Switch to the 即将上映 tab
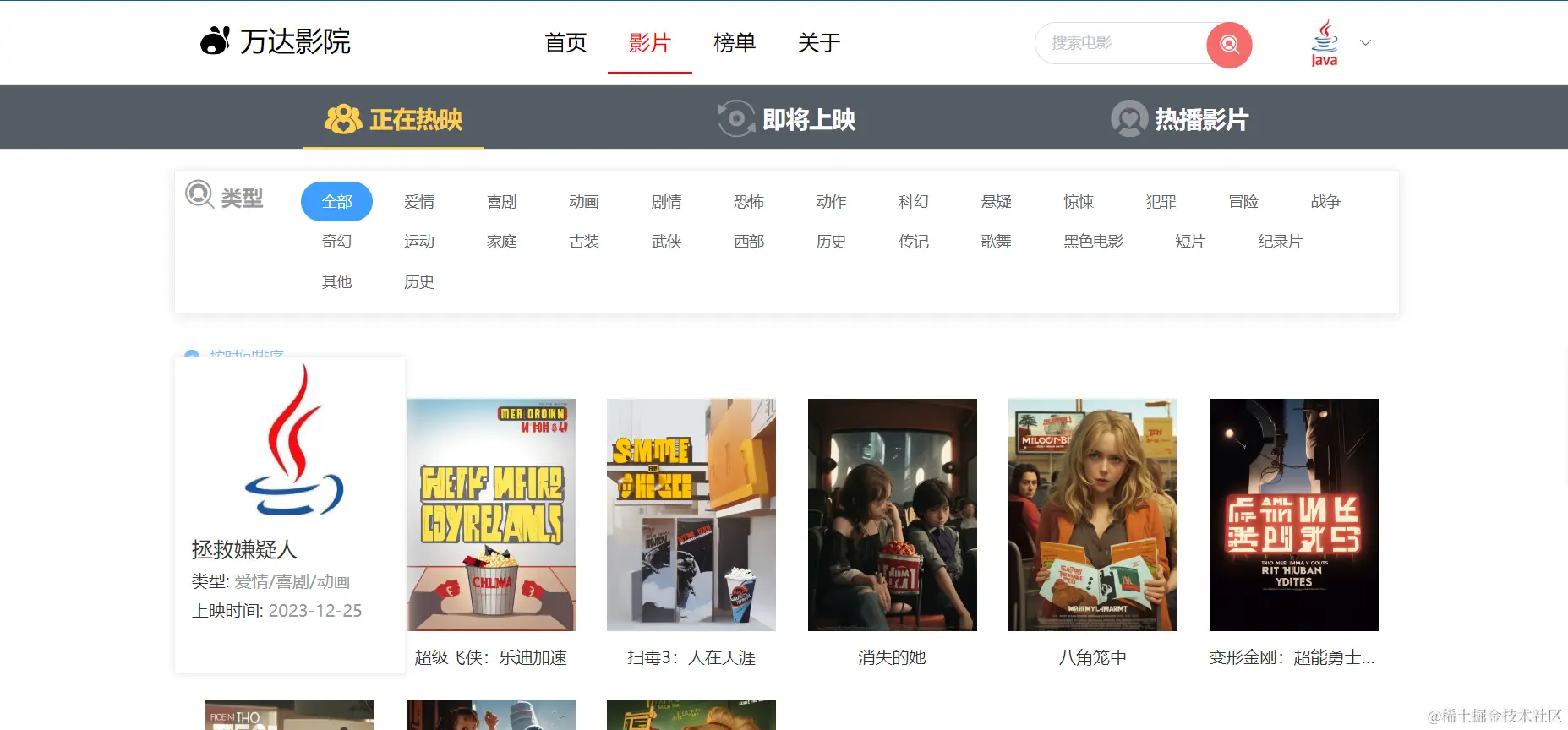This screenshot has width=1568, height=730. pyautogui.click(x=786, y=119)
